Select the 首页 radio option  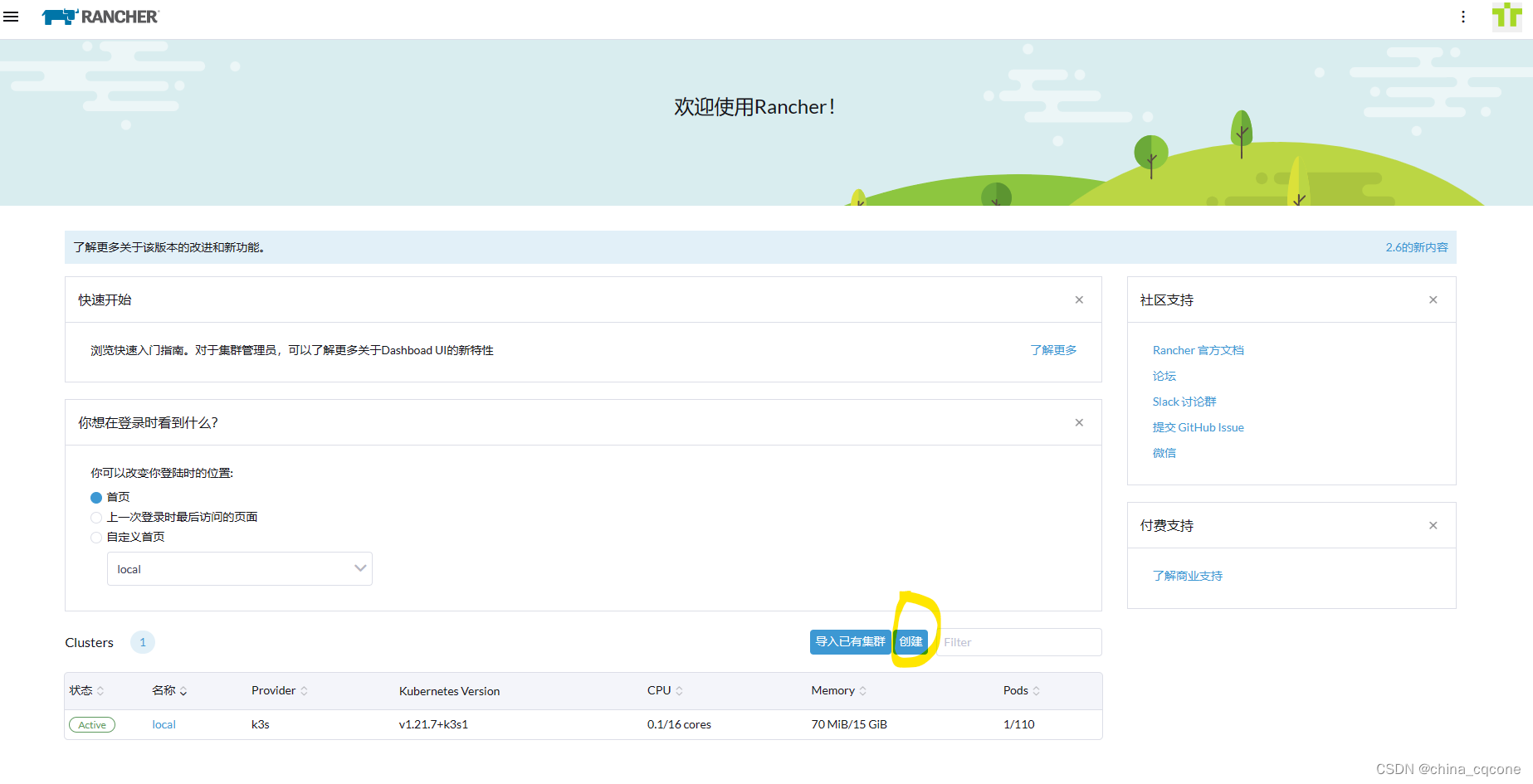(x=96, y=498)
